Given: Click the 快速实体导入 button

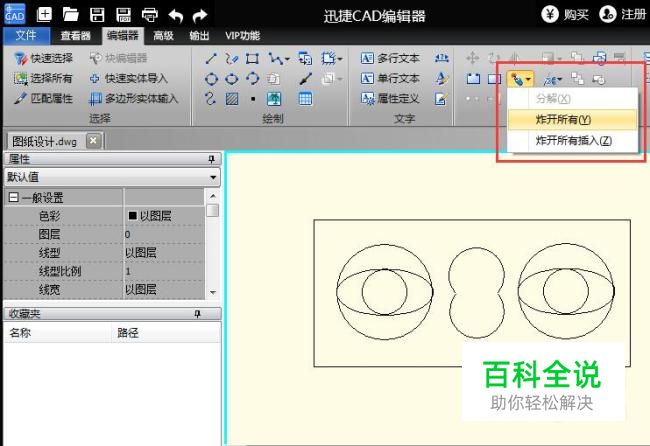Looking at the screenshot, I should (129, 78).
